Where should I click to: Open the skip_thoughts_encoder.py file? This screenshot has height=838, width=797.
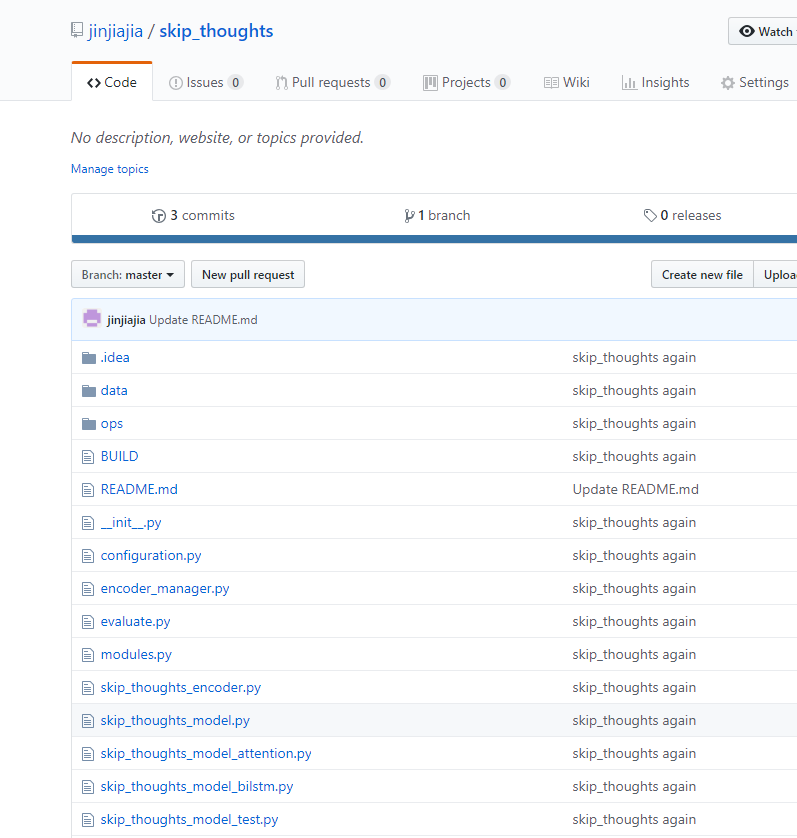pos(181,688)
